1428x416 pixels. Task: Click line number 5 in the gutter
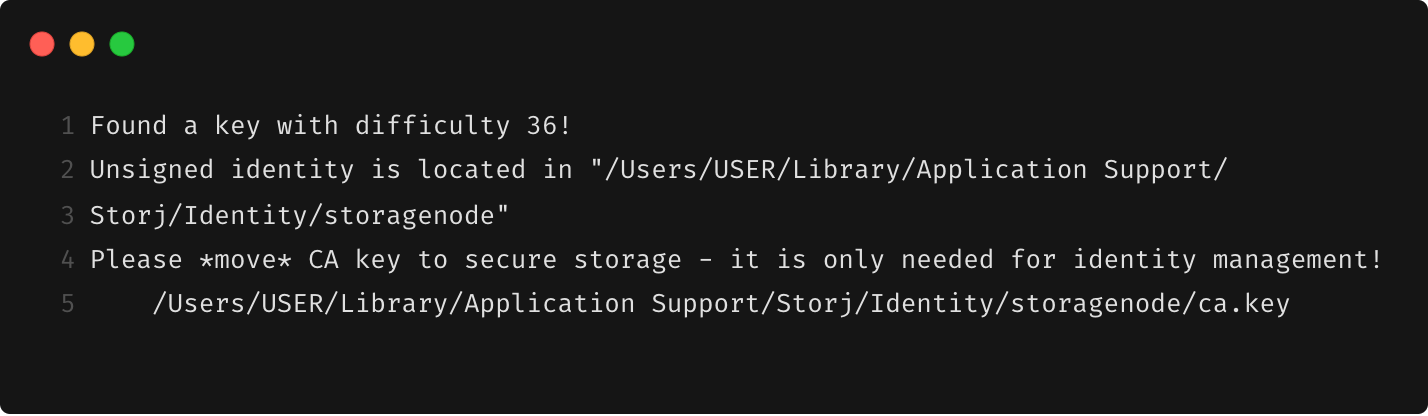(x=68, y=305)
